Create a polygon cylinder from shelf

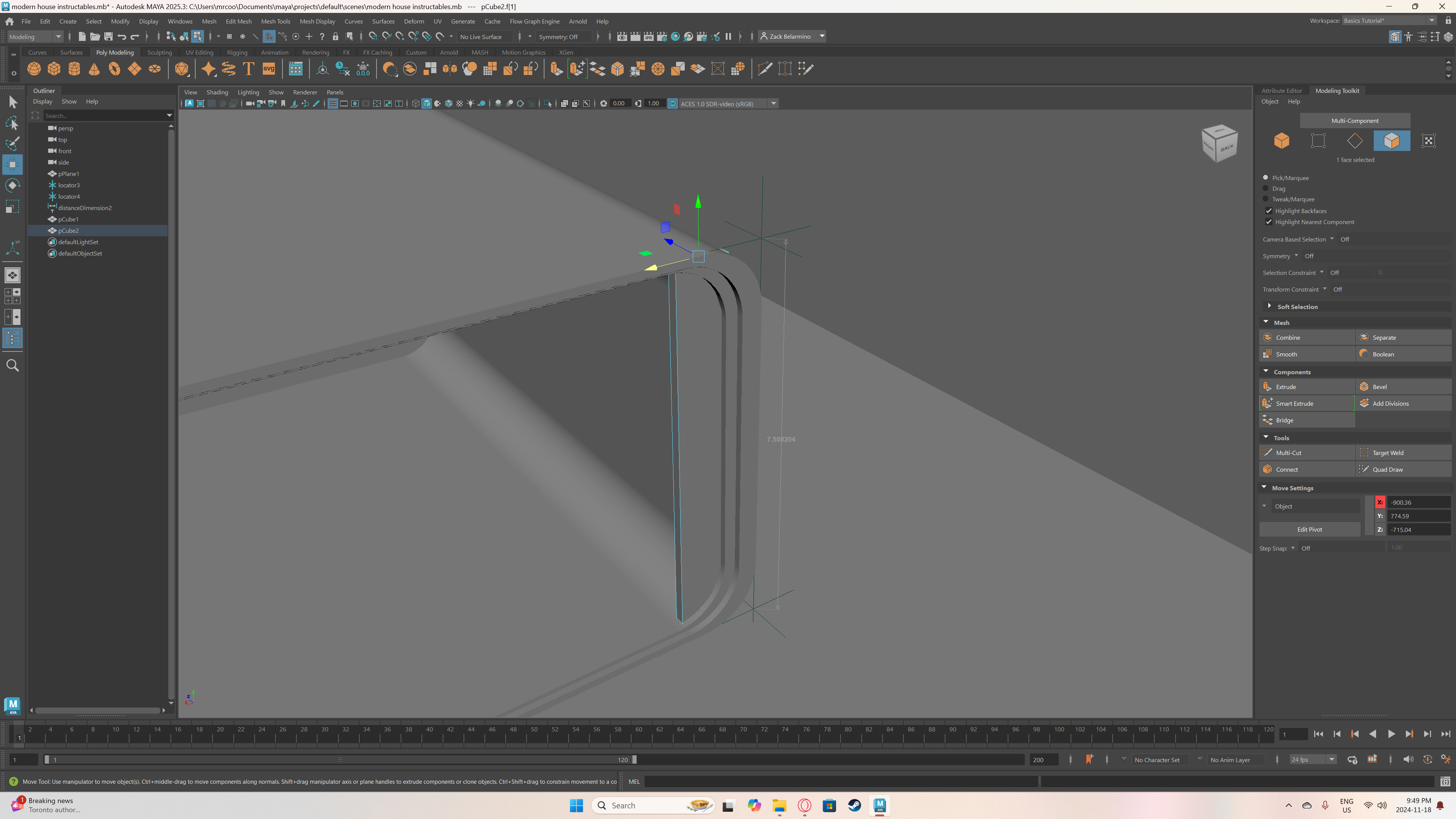[74, 69]
